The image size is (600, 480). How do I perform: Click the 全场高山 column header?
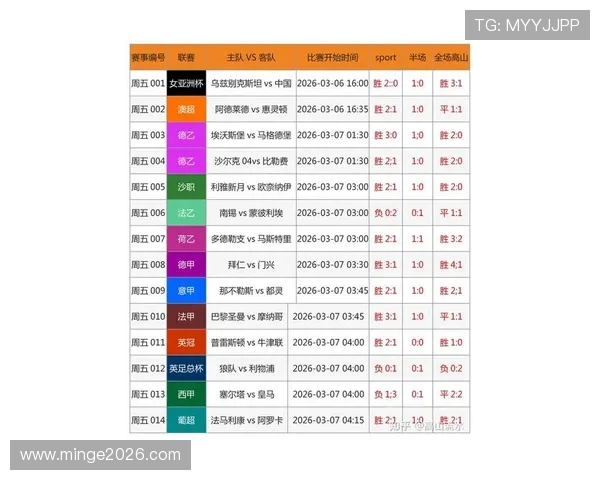[x=451, y=57]
